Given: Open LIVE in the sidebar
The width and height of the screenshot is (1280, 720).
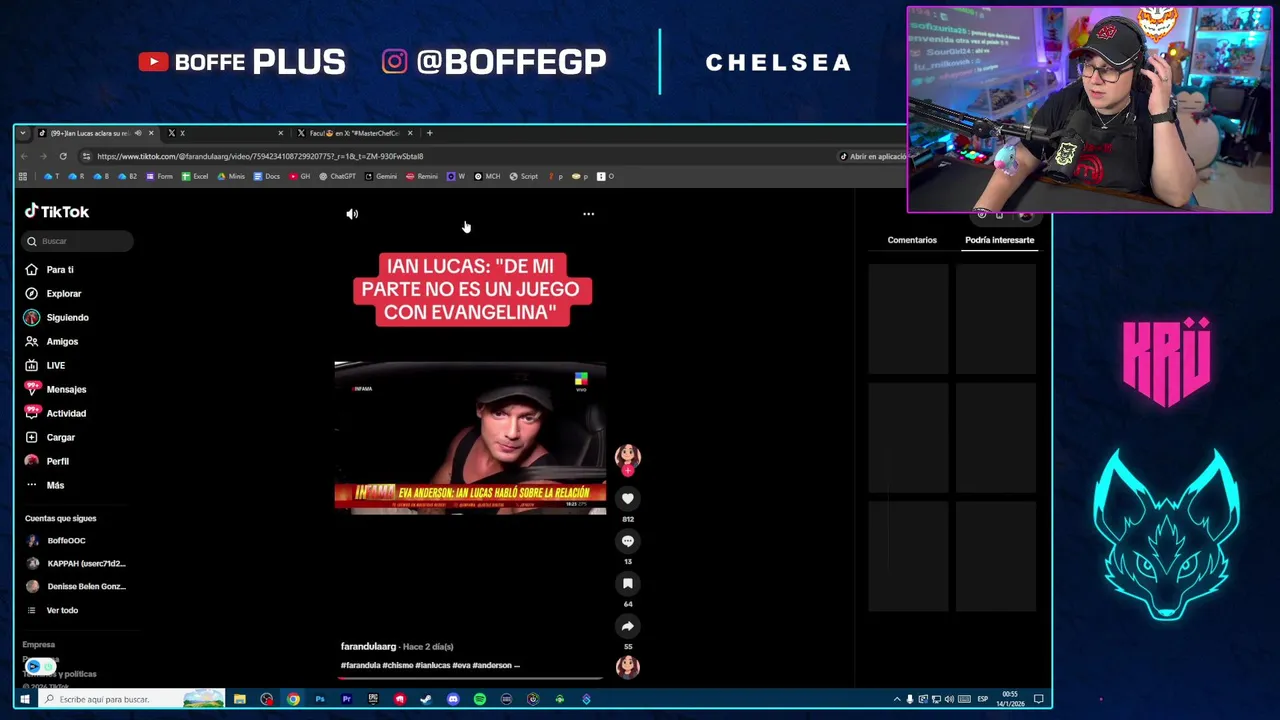Looking at the screenshot, I should tap(45, 366).
